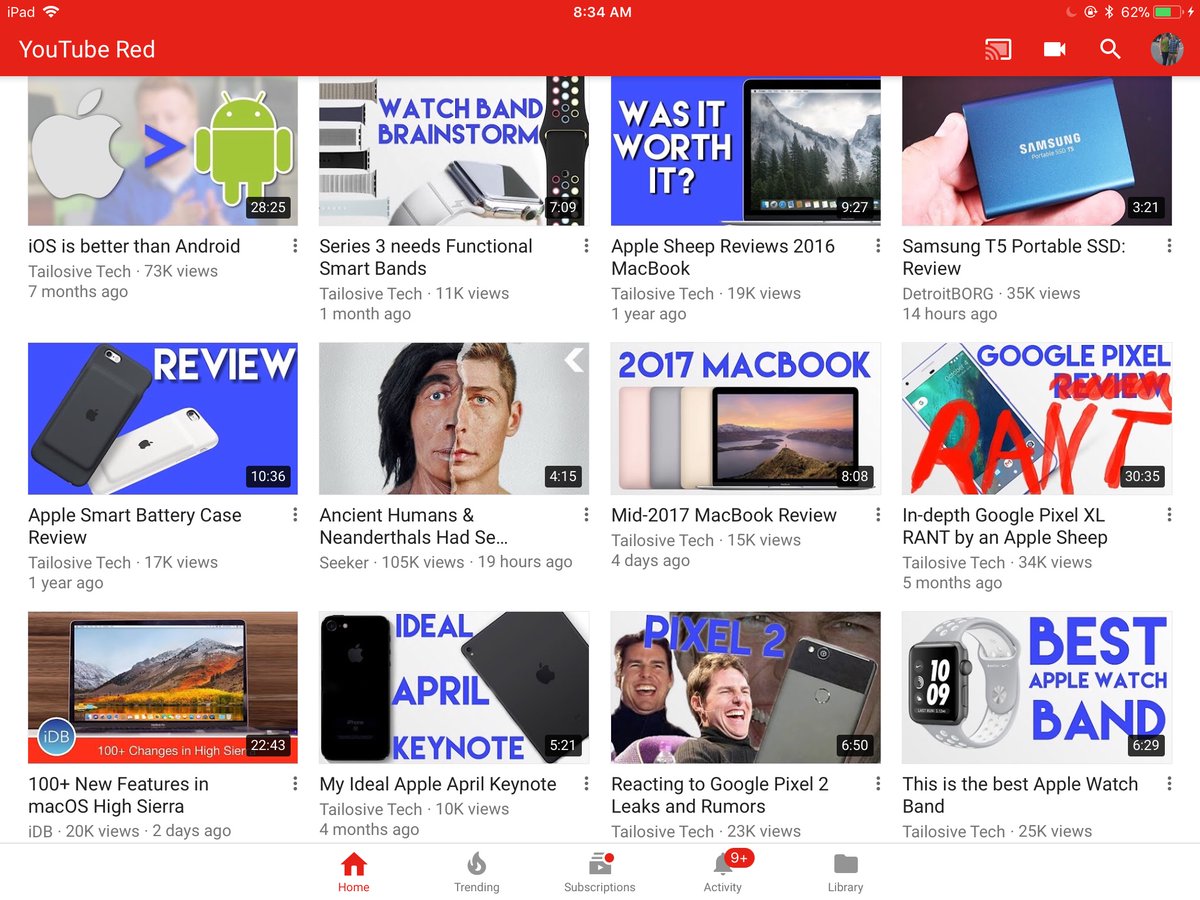Play the 2017 MacBook thumbnail

[746, 419]
